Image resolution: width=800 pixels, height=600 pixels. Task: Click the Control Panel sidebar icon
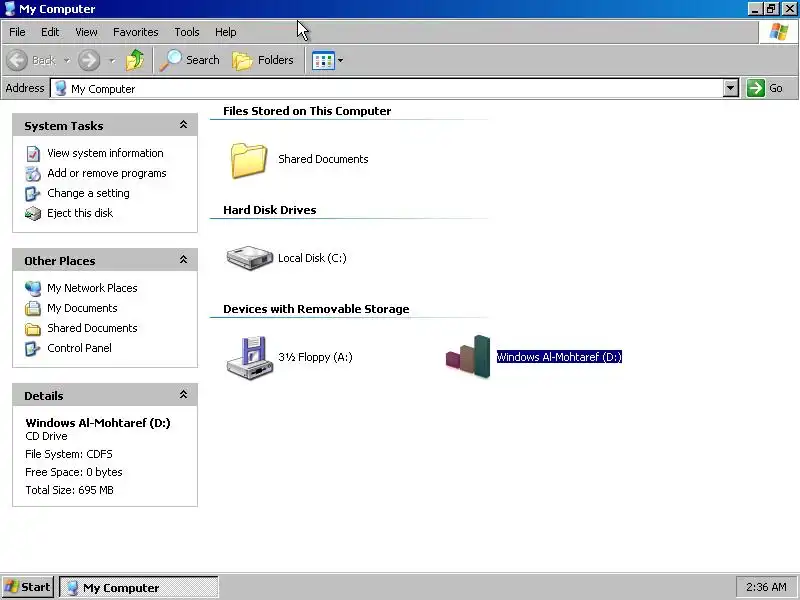[33, 348]
